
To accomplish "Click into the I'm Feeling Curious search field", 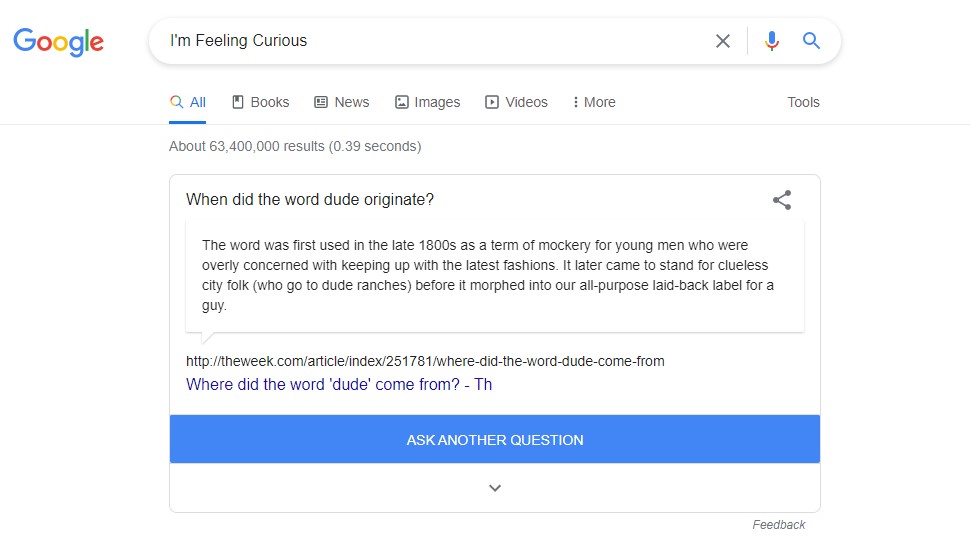I will (x=433, y=41).
